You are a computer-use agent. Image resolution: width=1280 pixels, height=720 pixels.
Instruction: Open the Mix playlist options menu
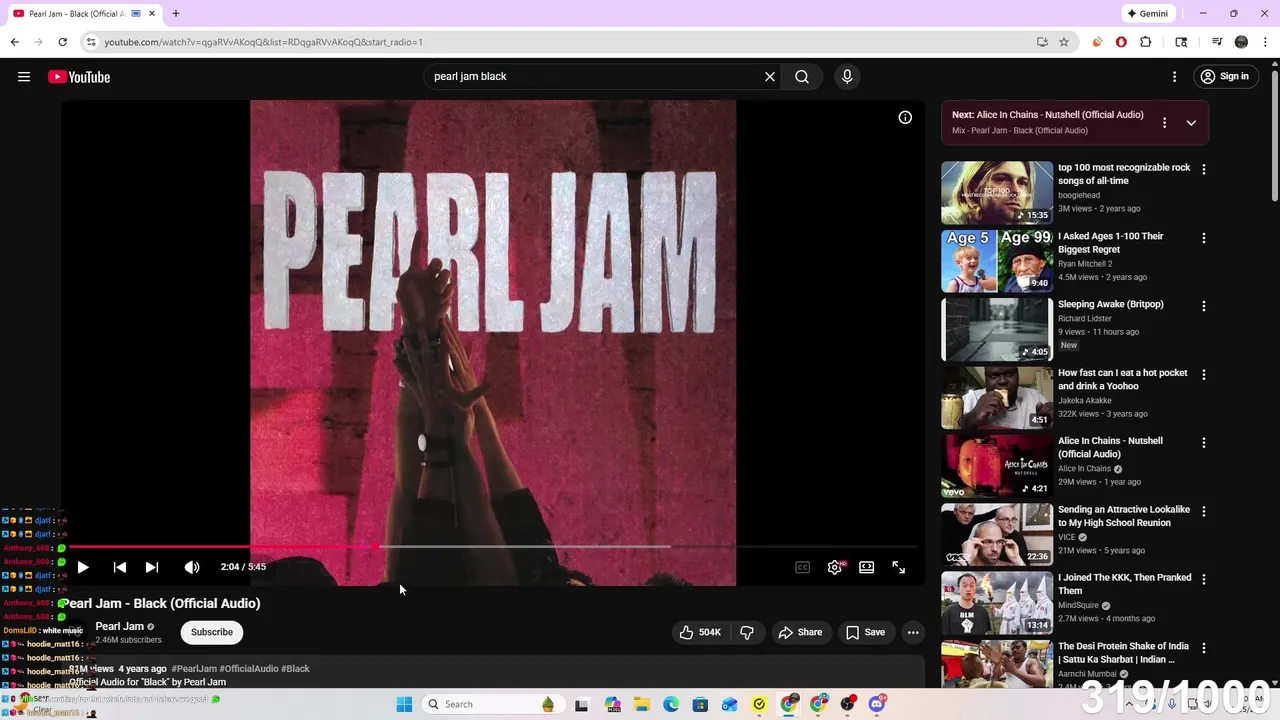point(1164,123)
